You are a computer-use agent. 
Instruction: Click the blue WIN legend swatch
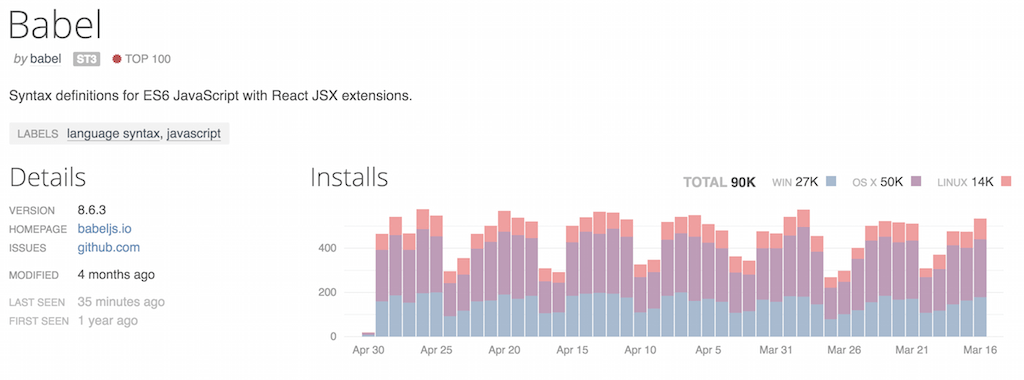831,182
